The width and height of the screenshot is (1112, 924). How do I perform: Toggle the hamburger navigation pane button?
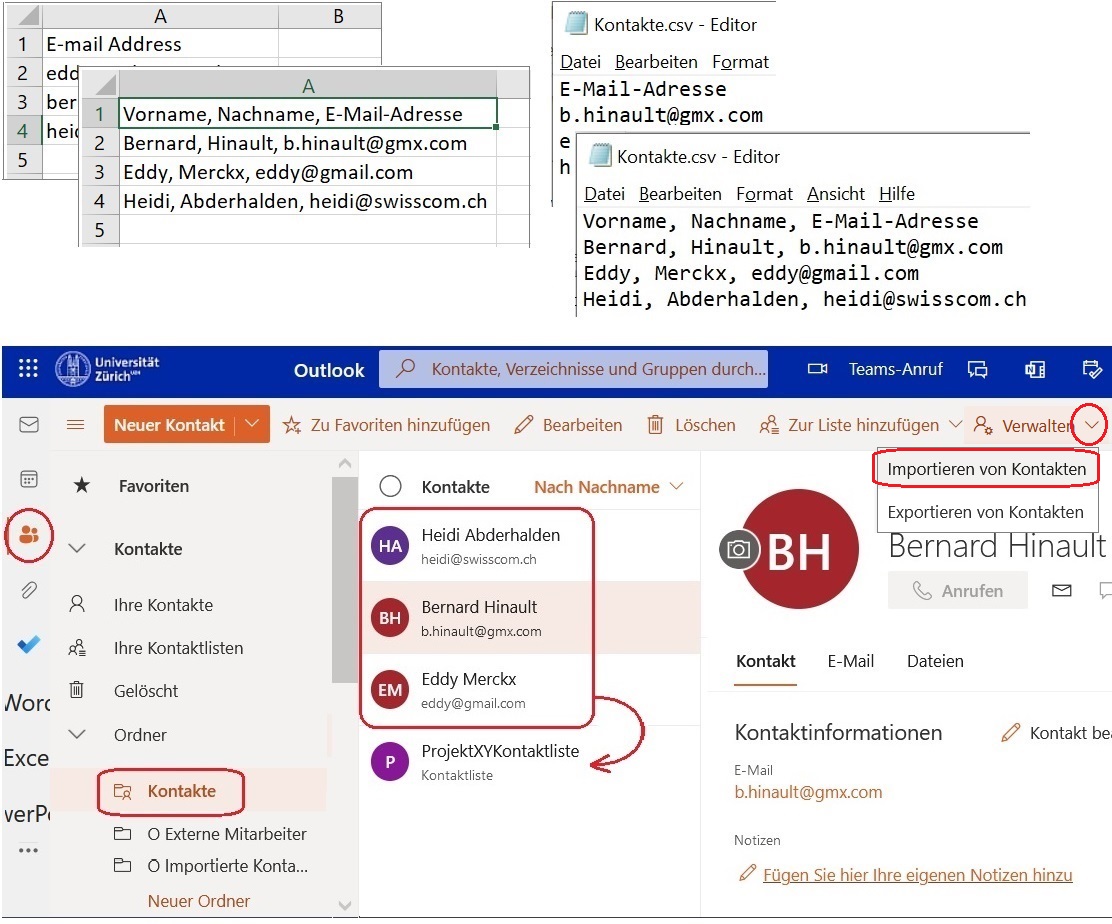75,425
